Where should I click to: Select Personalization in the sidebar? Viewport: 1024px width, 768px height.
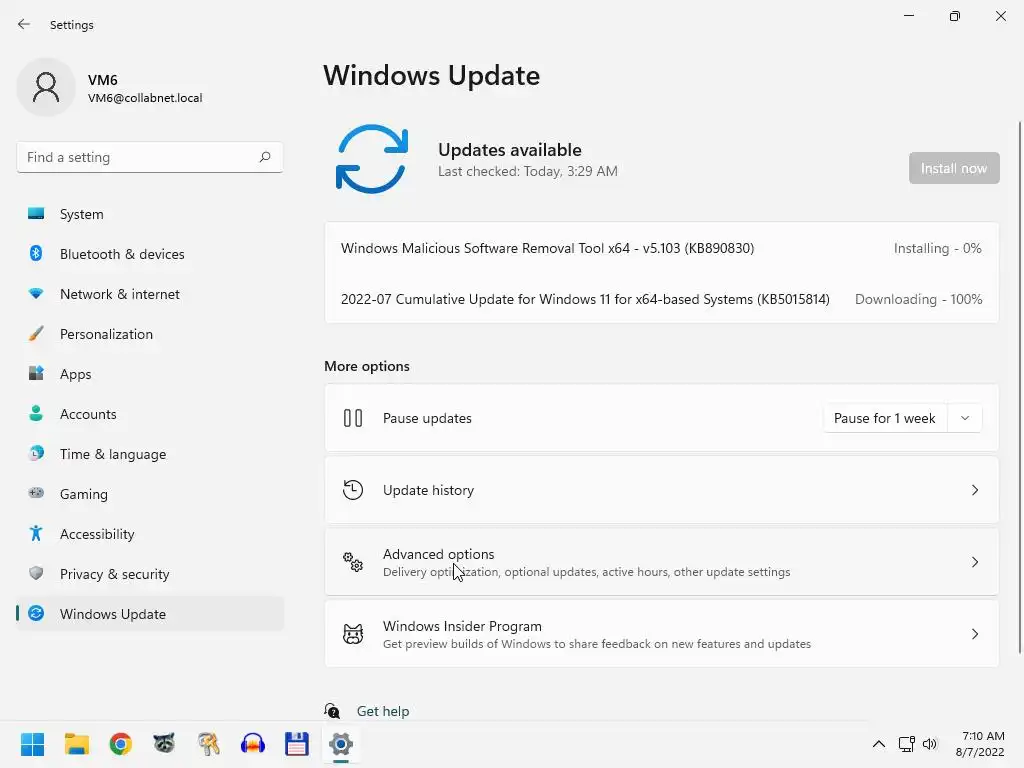[150, 334]
